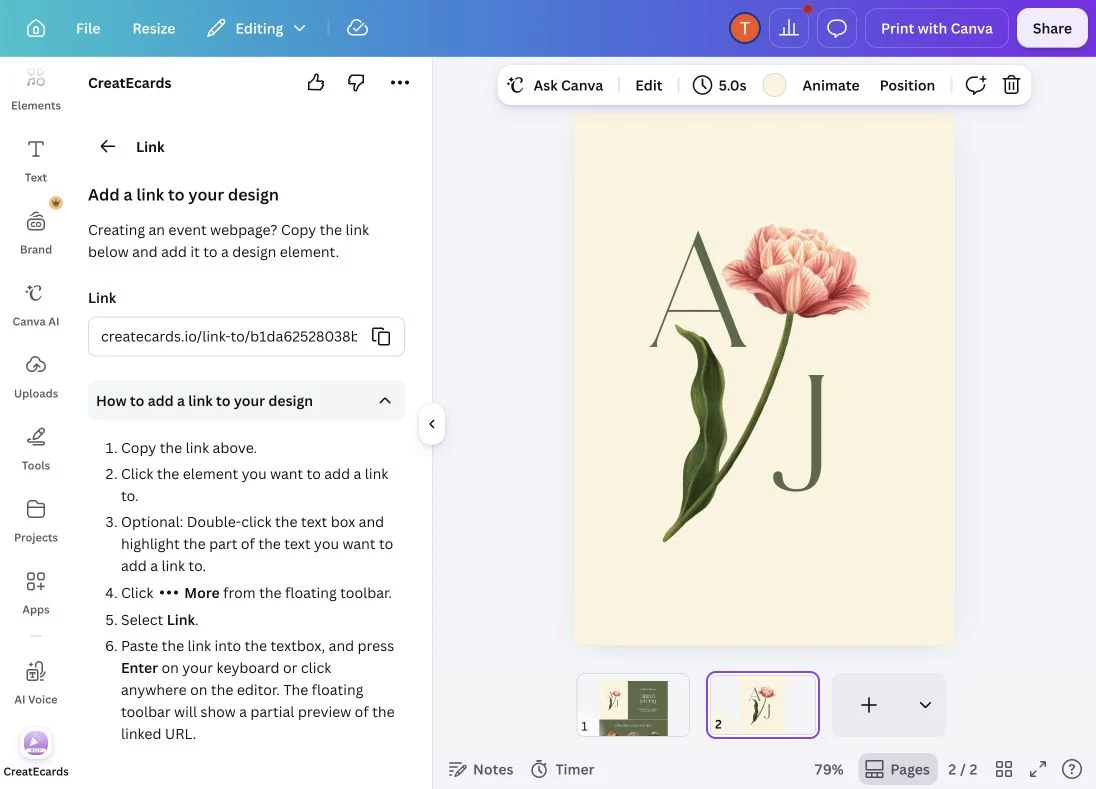Screen dimensions: 1096x789
Task: Open the Apps sidebar panel
Action: coord(36,593)
